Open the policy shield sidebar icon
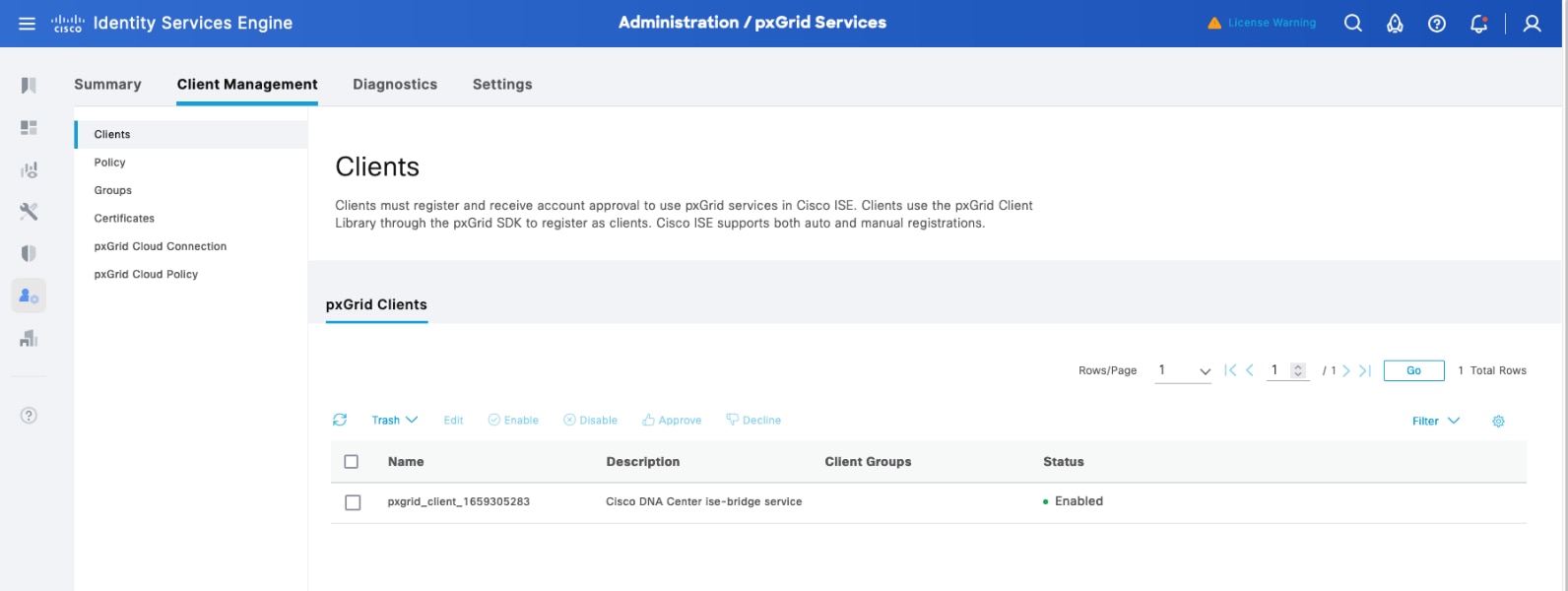Image resolution: width=1568 pixels, height=591 pixels. (x=29, y=253)
